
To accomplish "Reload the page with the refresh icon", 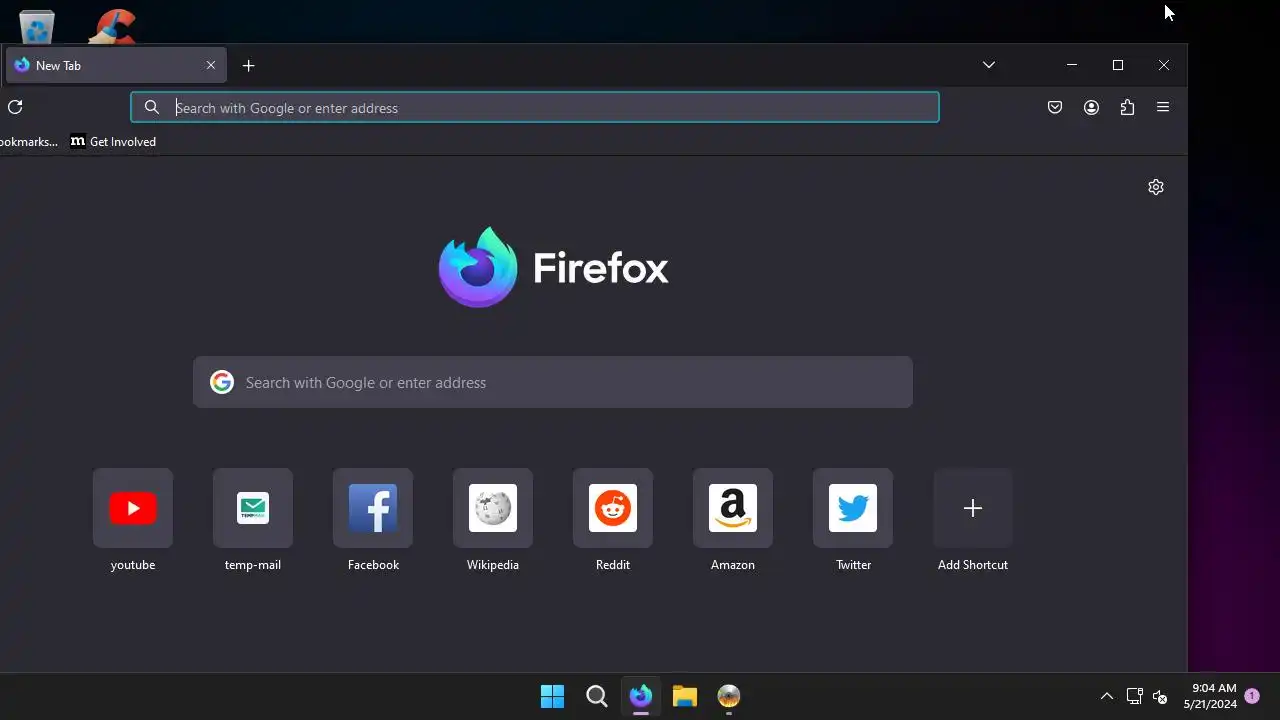I will [15, 107].
